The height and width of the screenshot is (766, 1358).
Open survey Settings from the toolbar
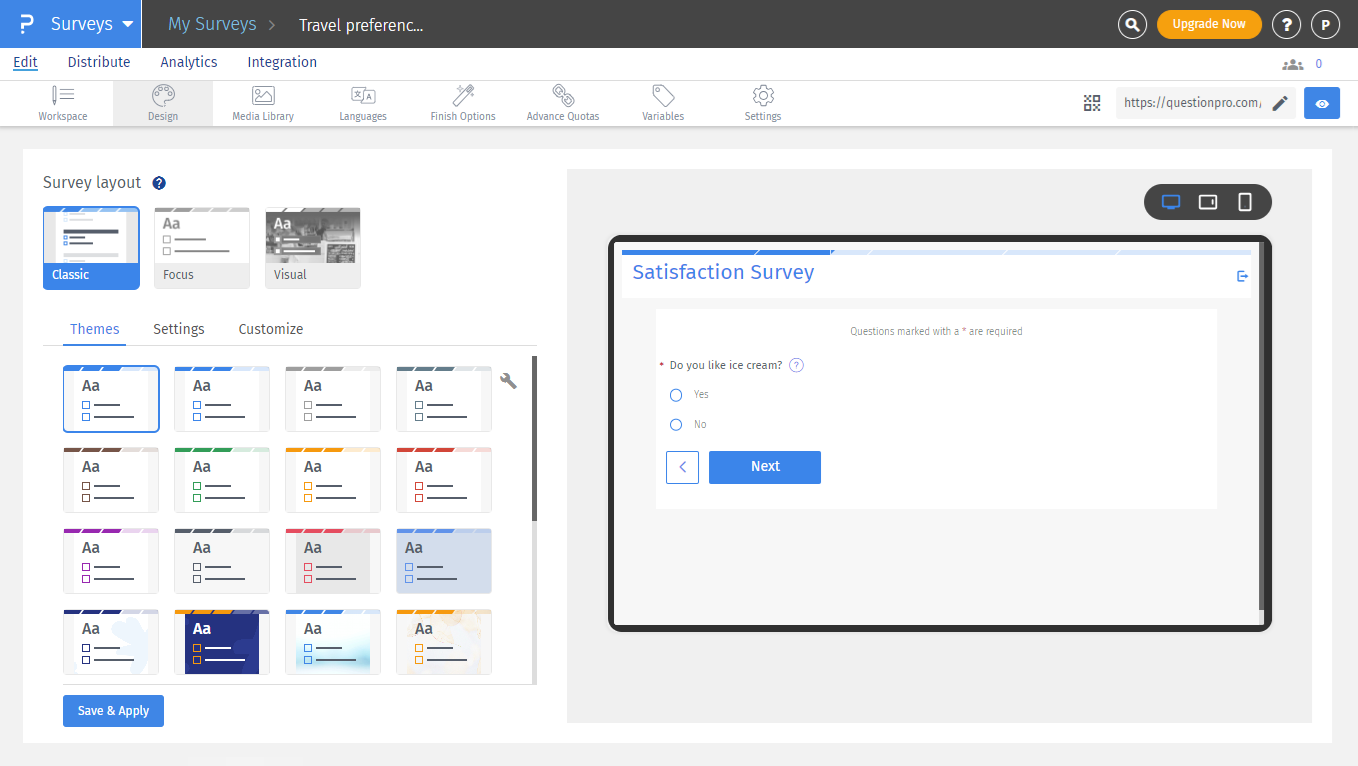point(762,103)
